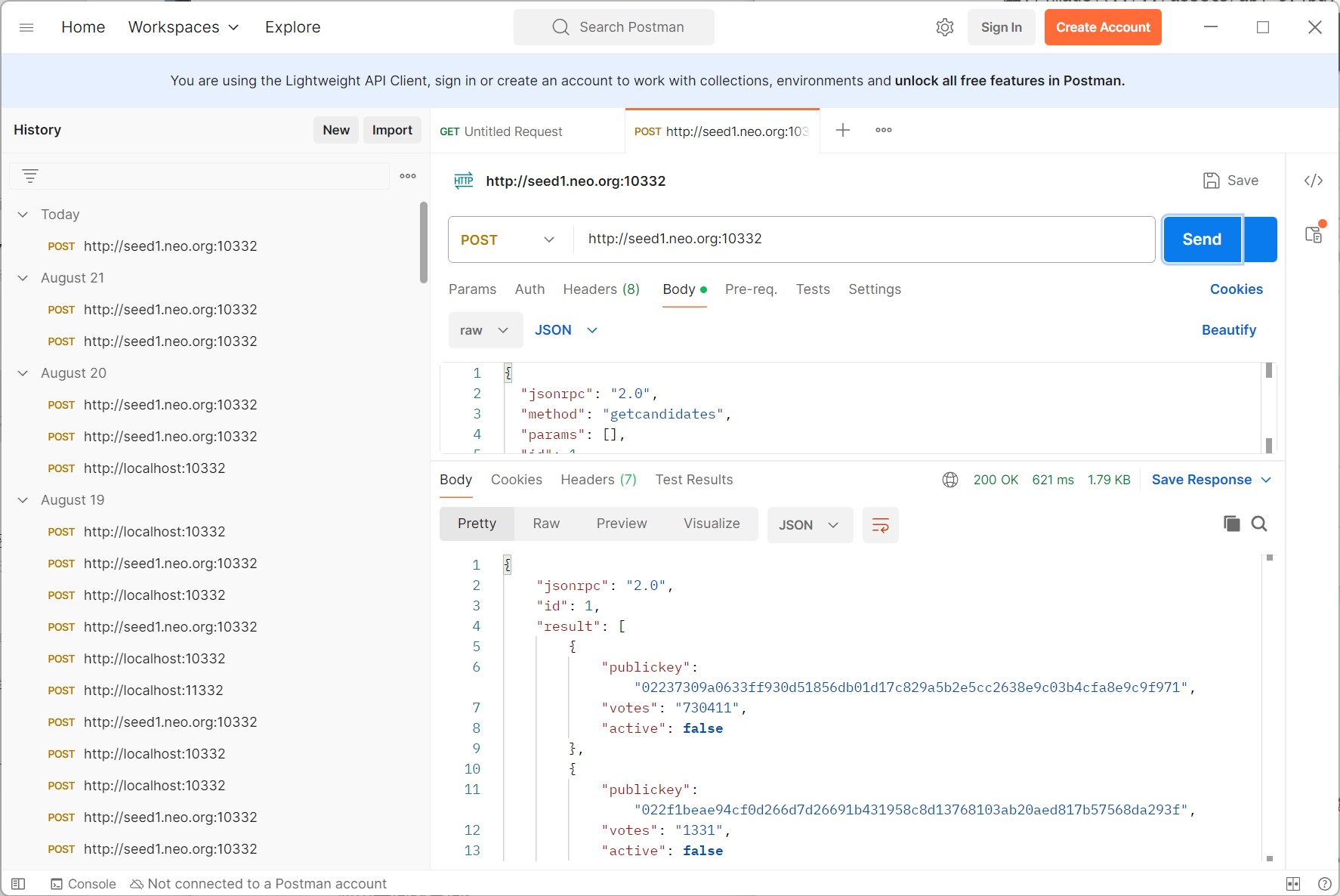Switch to request Auth tab
The image size is (1340, 896).
[x=530, y=289]
